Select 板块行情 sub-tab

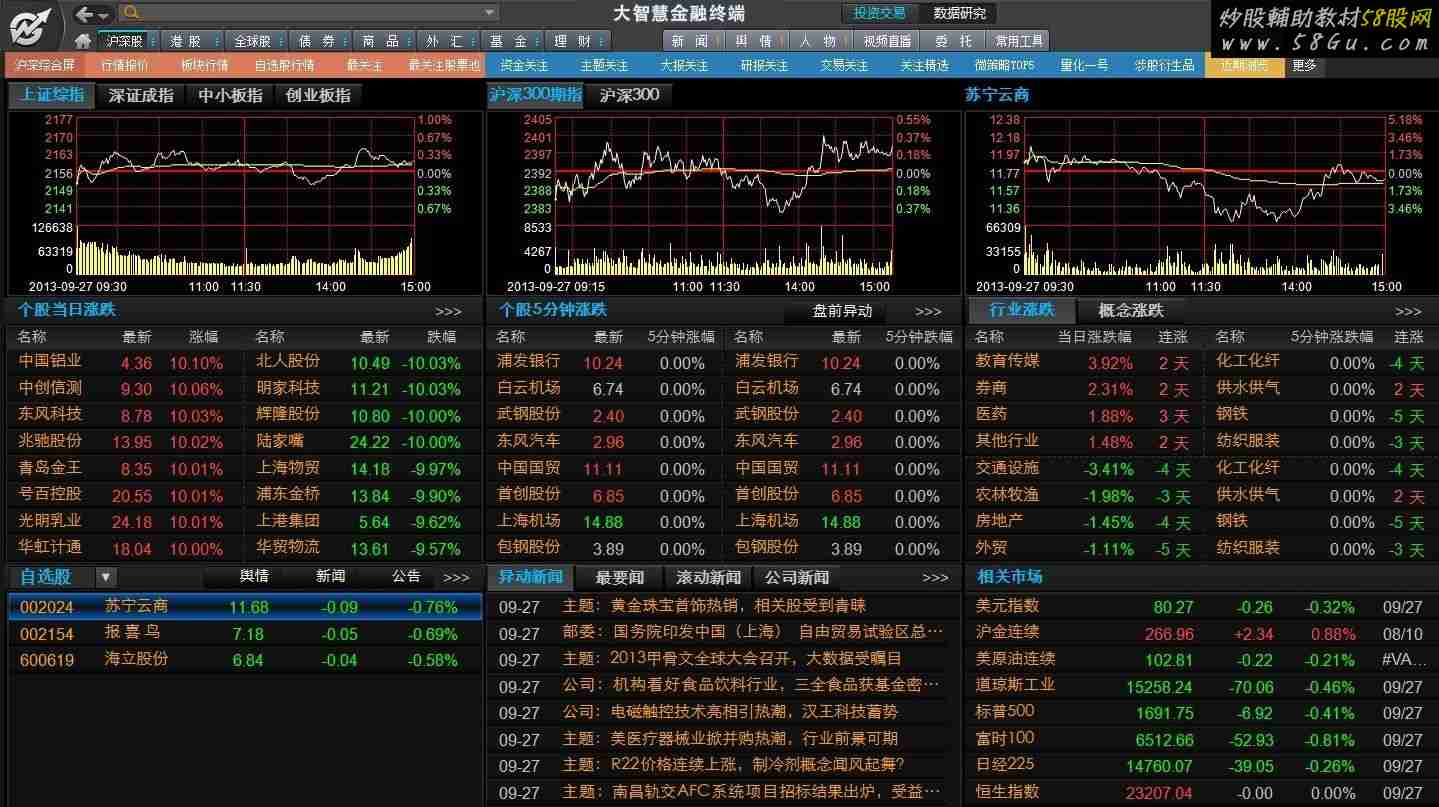[204, 65]
